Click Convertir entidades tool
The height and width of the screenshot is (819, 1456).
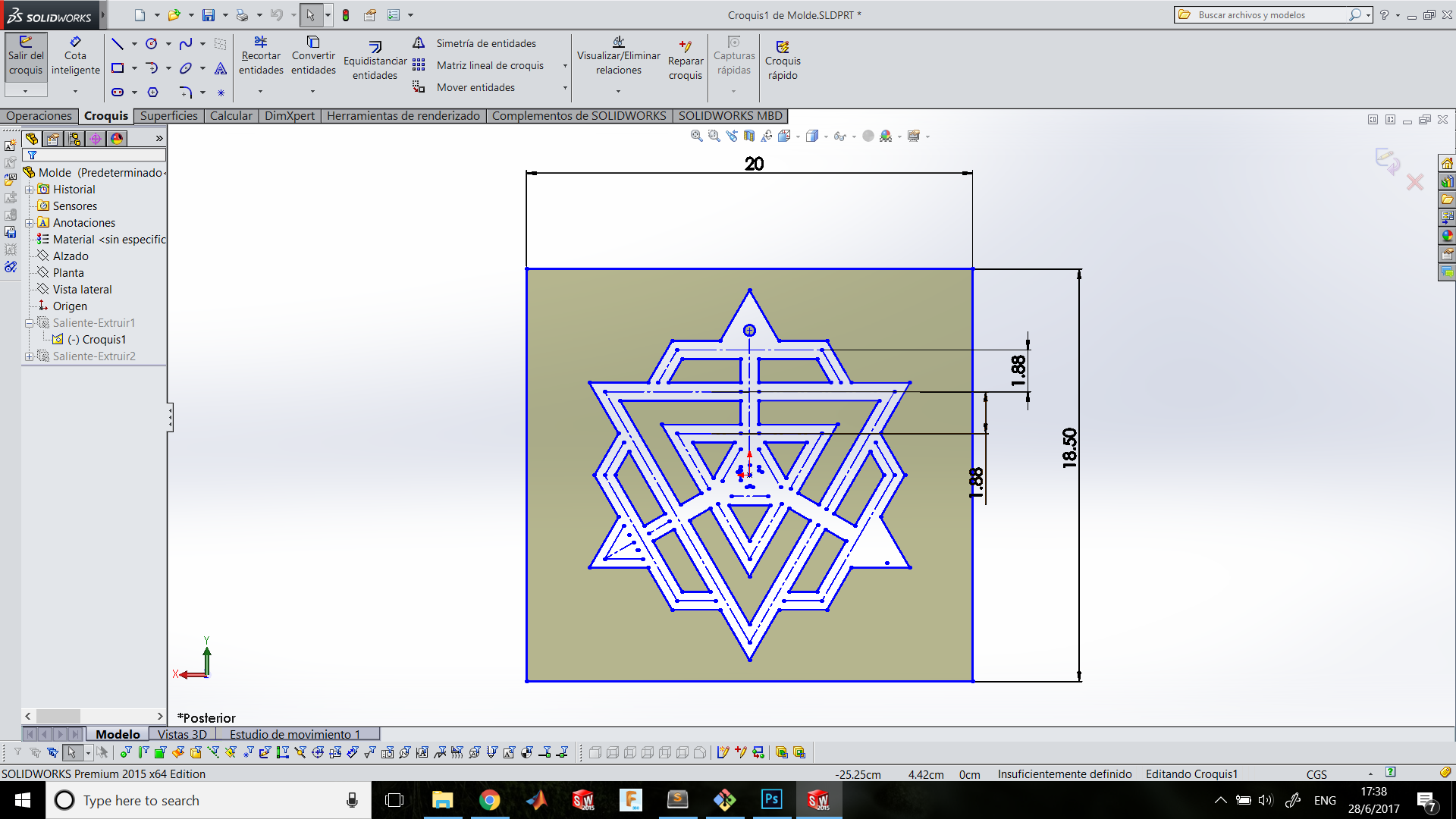[313, 56]
